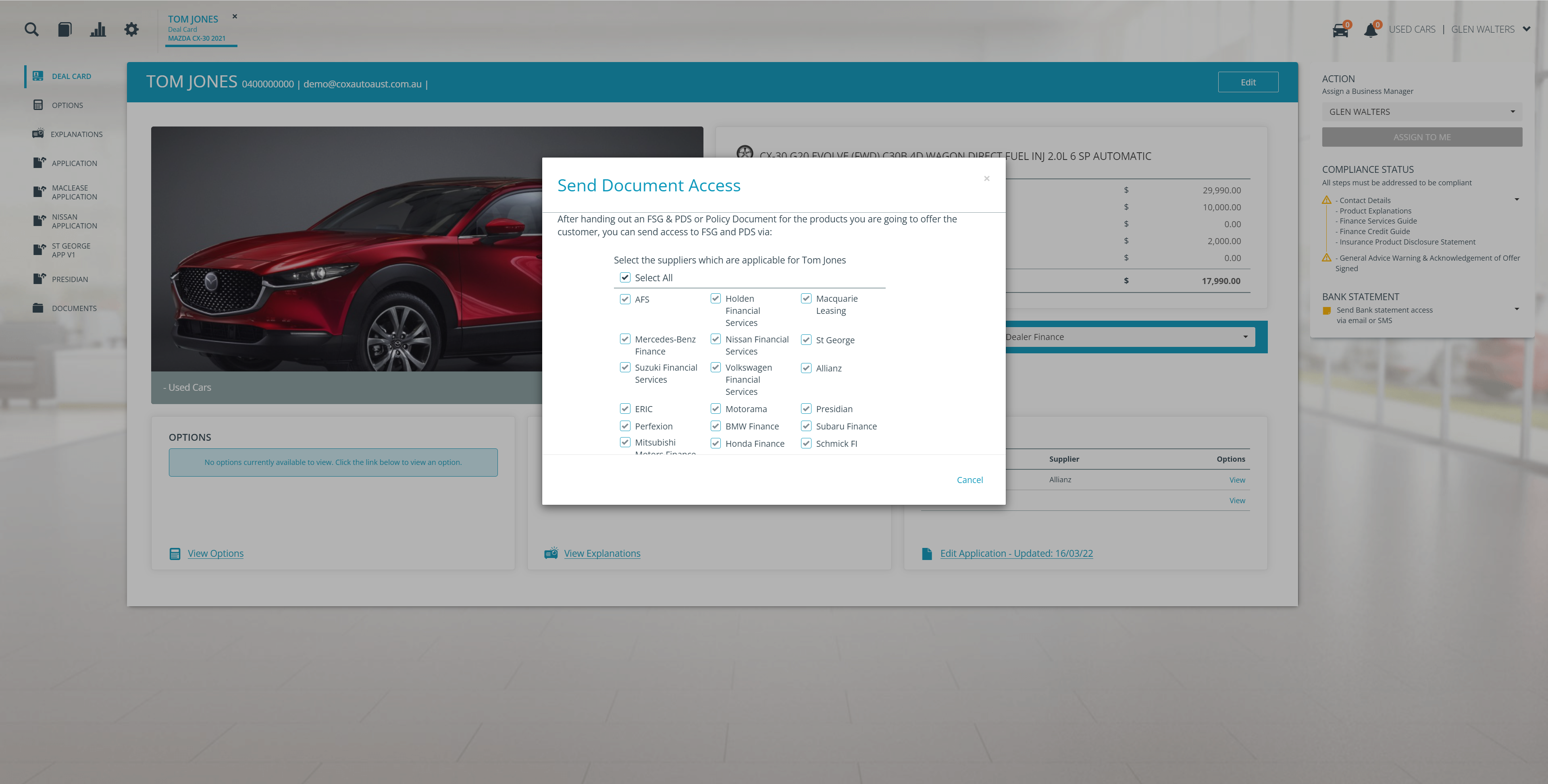Open the notifications bell icon

[x=1371, y=29]
